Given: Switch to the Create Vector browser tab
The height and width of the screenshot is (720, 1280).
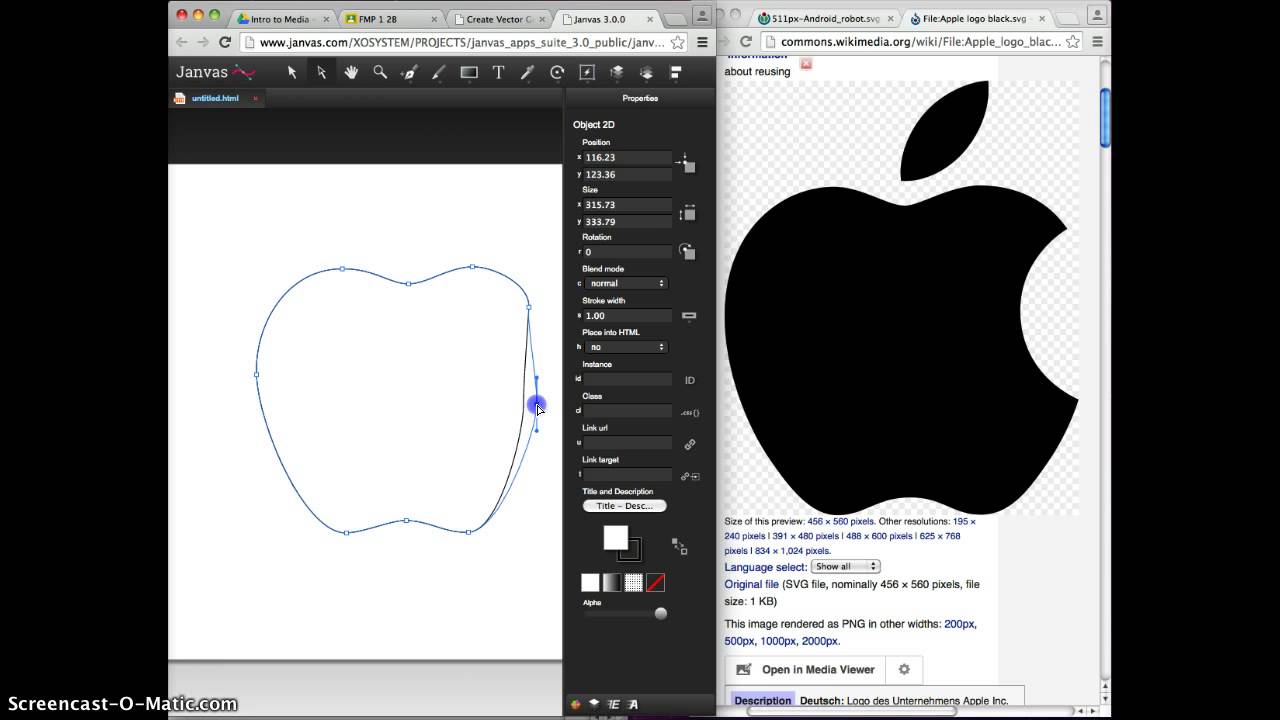Looking at the screenshot, I should tap(497, 19).
